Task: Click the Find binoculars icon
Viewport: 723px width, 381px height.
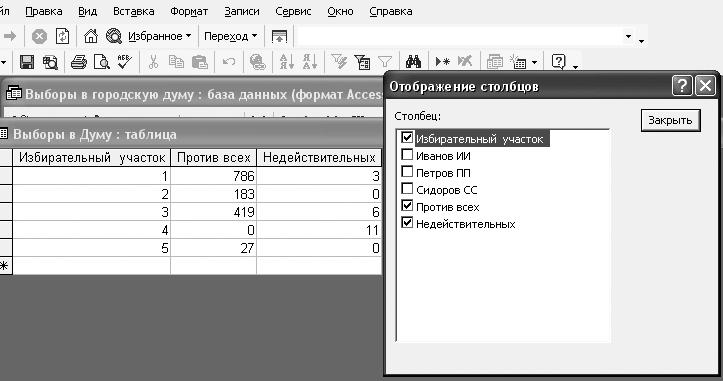Action: (x=413, y=62)
